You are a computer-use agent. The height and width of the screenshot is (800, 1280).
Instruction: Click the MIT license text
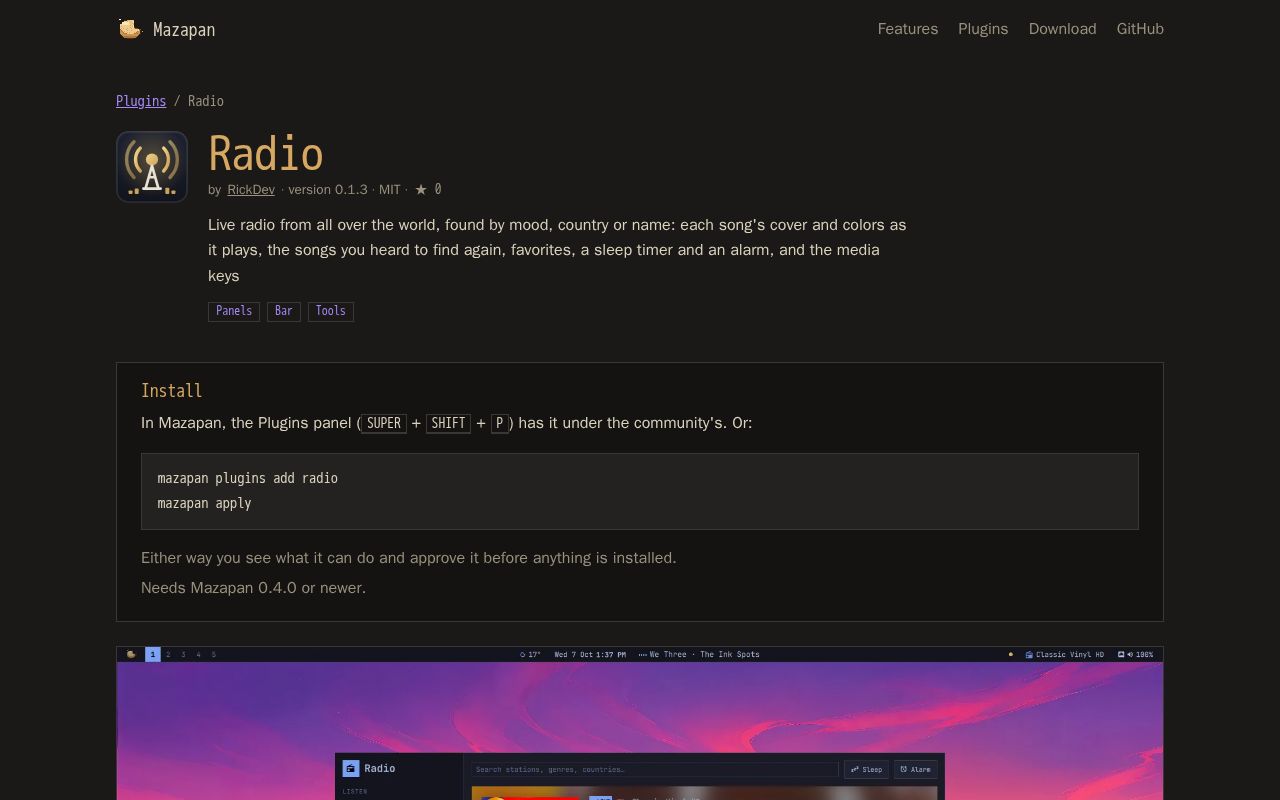pos(389,189)
